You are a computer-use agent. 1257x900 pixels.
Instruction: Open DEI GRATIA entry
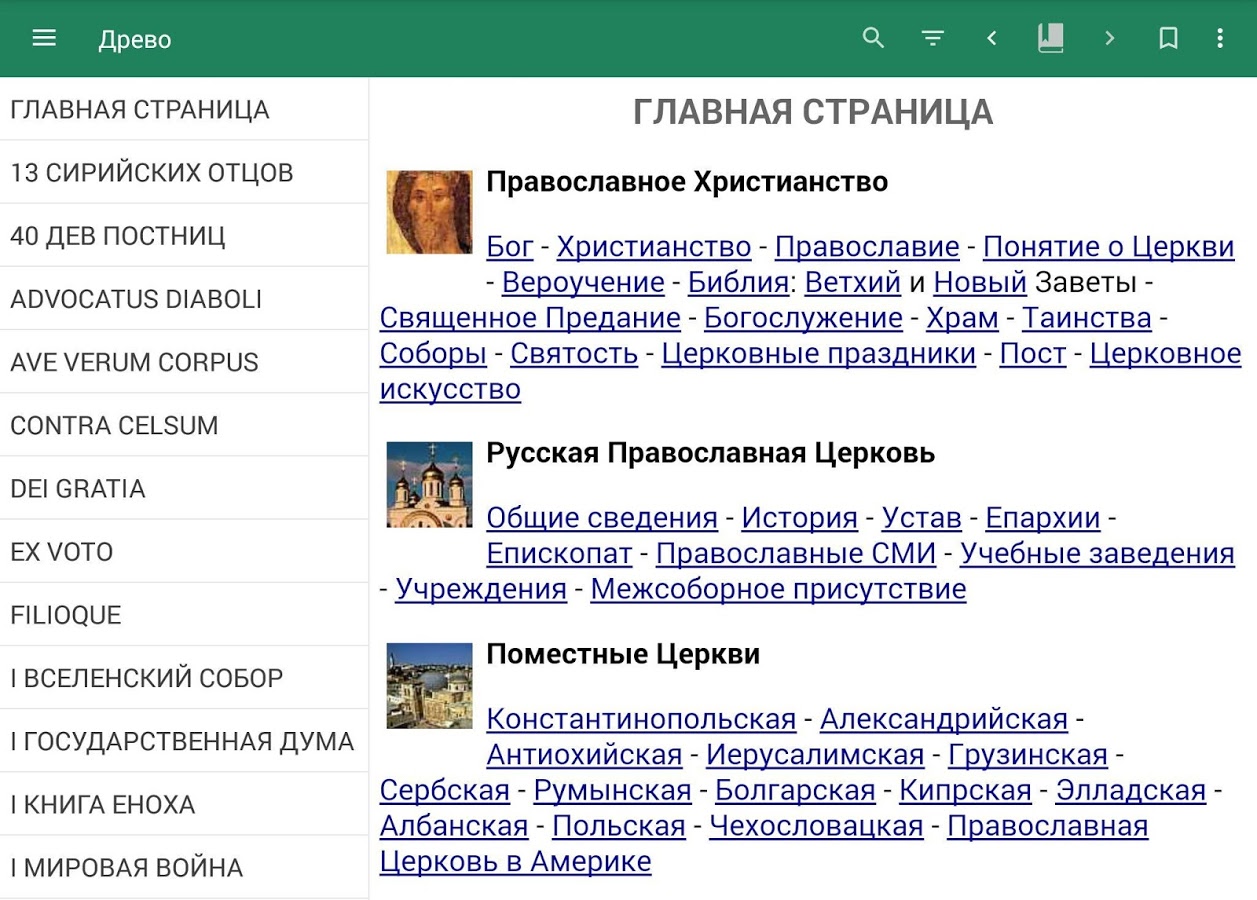point(184,487)
